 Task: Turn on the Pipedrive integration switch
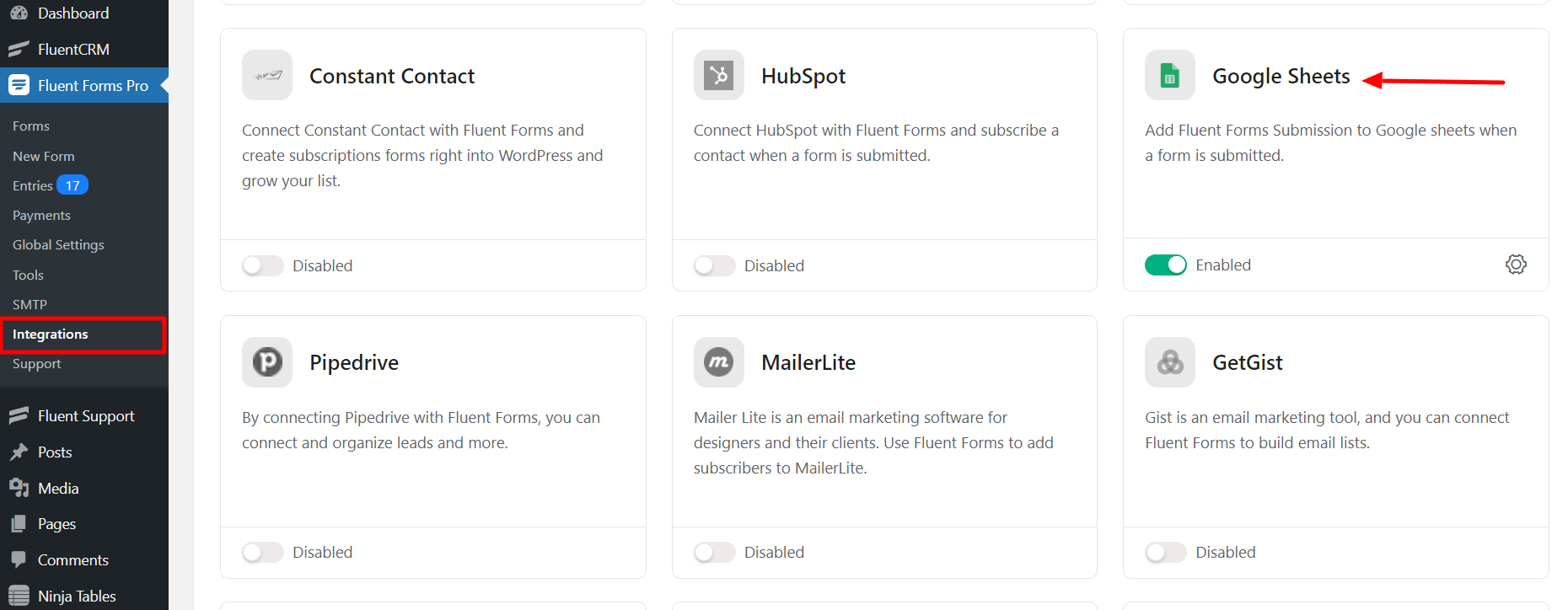coord(262,552)
